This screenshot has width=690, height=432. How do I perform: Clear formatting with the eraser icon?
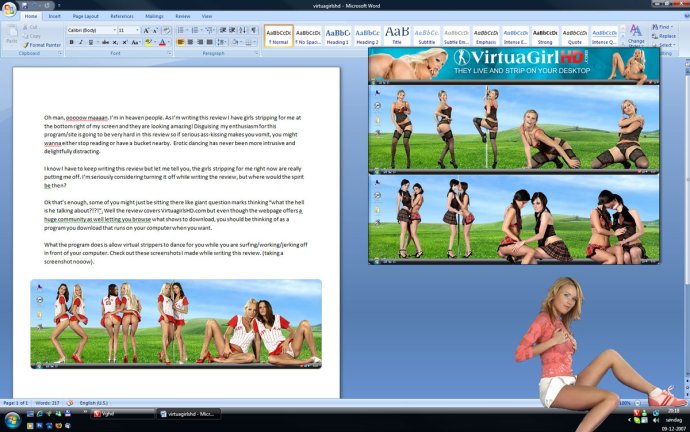[x=166, y=30]
